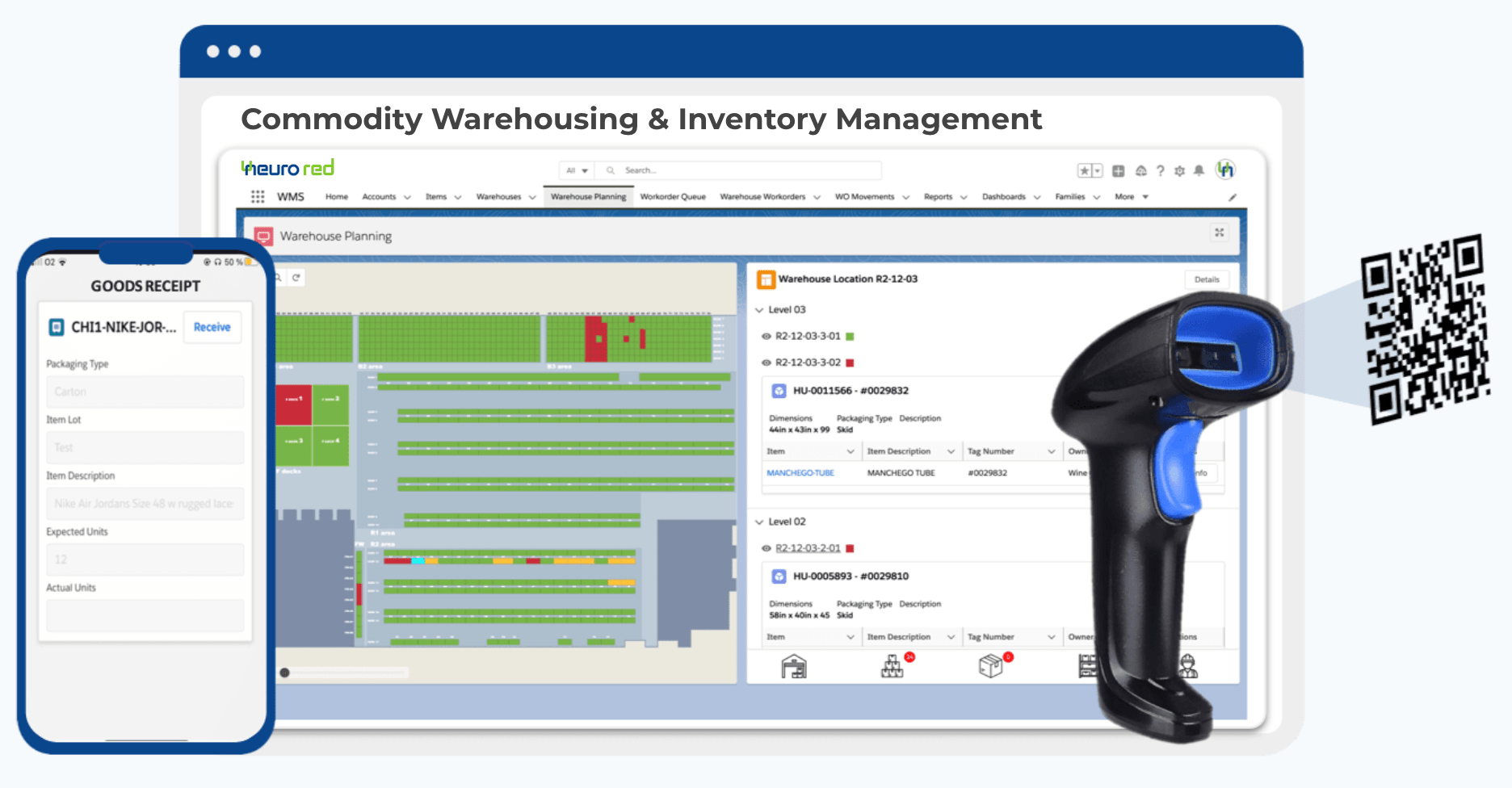This screenshot has height=788, width=1512.
Task: Open the user profile avatar
Action: tap(1226, 170)
